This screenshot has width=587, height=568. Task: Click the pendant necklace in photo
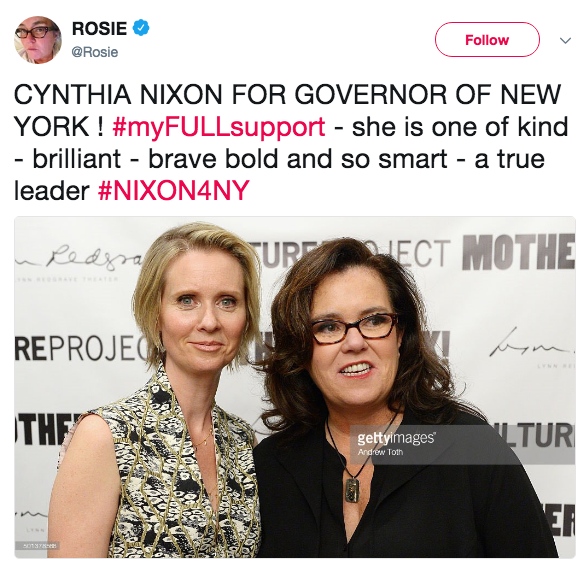point(352,489)
